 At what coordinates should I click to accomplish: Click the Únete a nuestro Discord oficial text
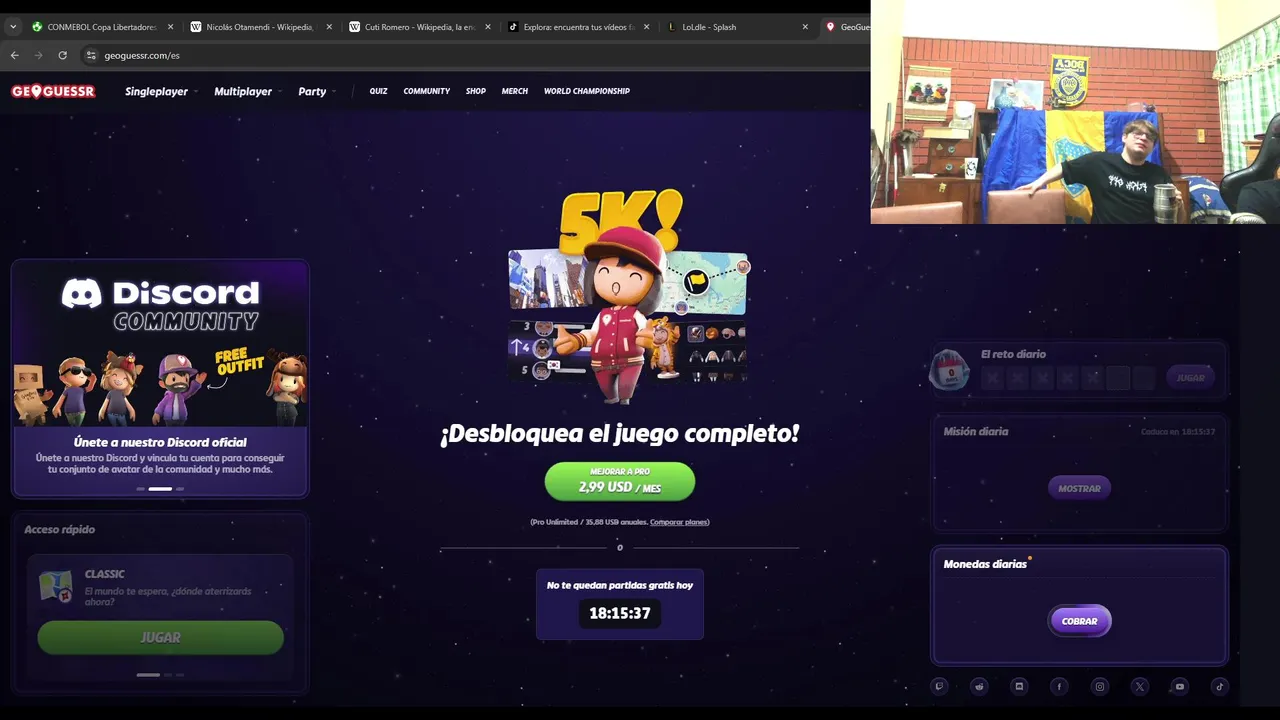tap(160, 442)
